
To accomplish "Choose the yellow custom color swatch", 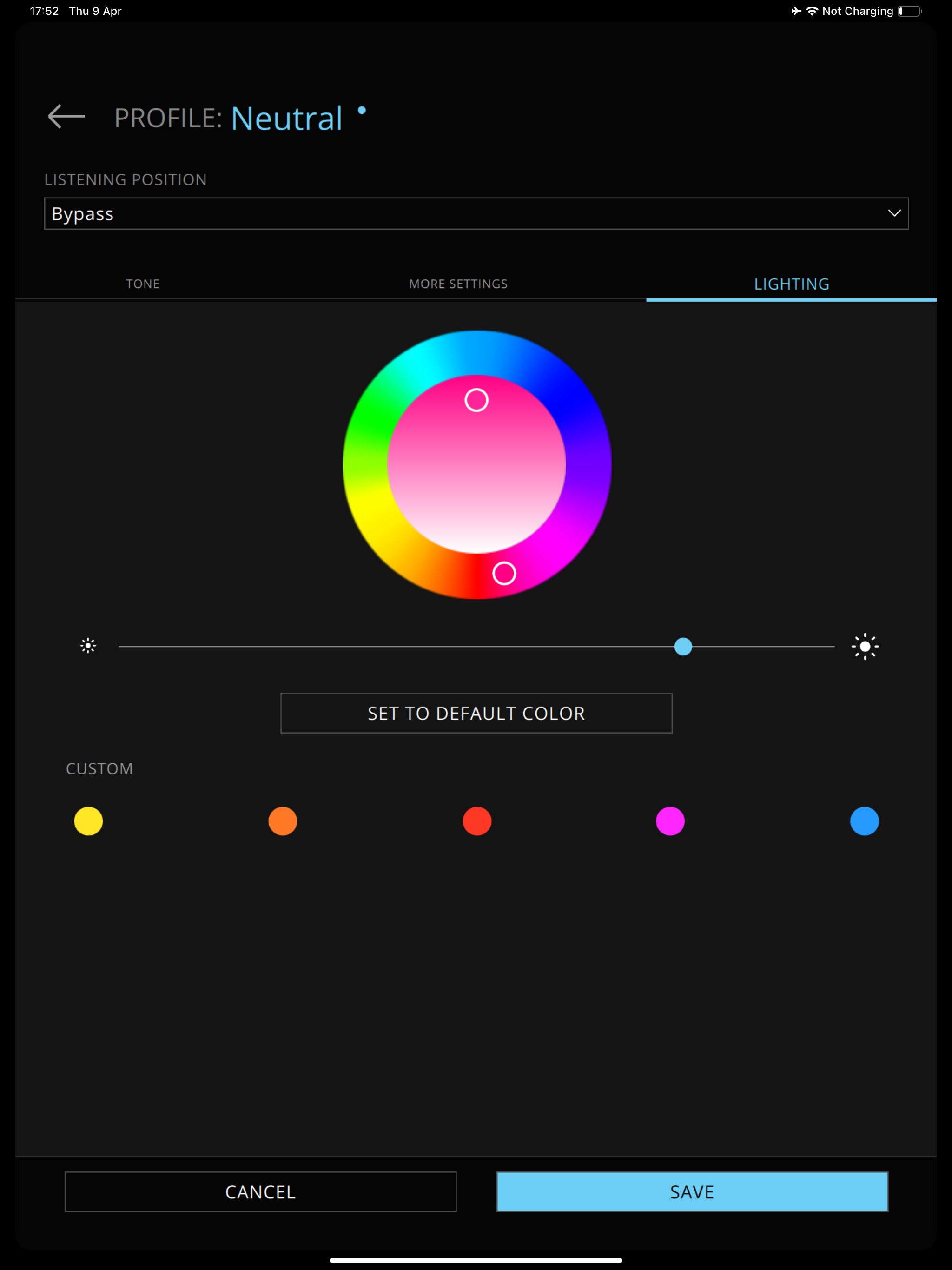I will [88, 821].
